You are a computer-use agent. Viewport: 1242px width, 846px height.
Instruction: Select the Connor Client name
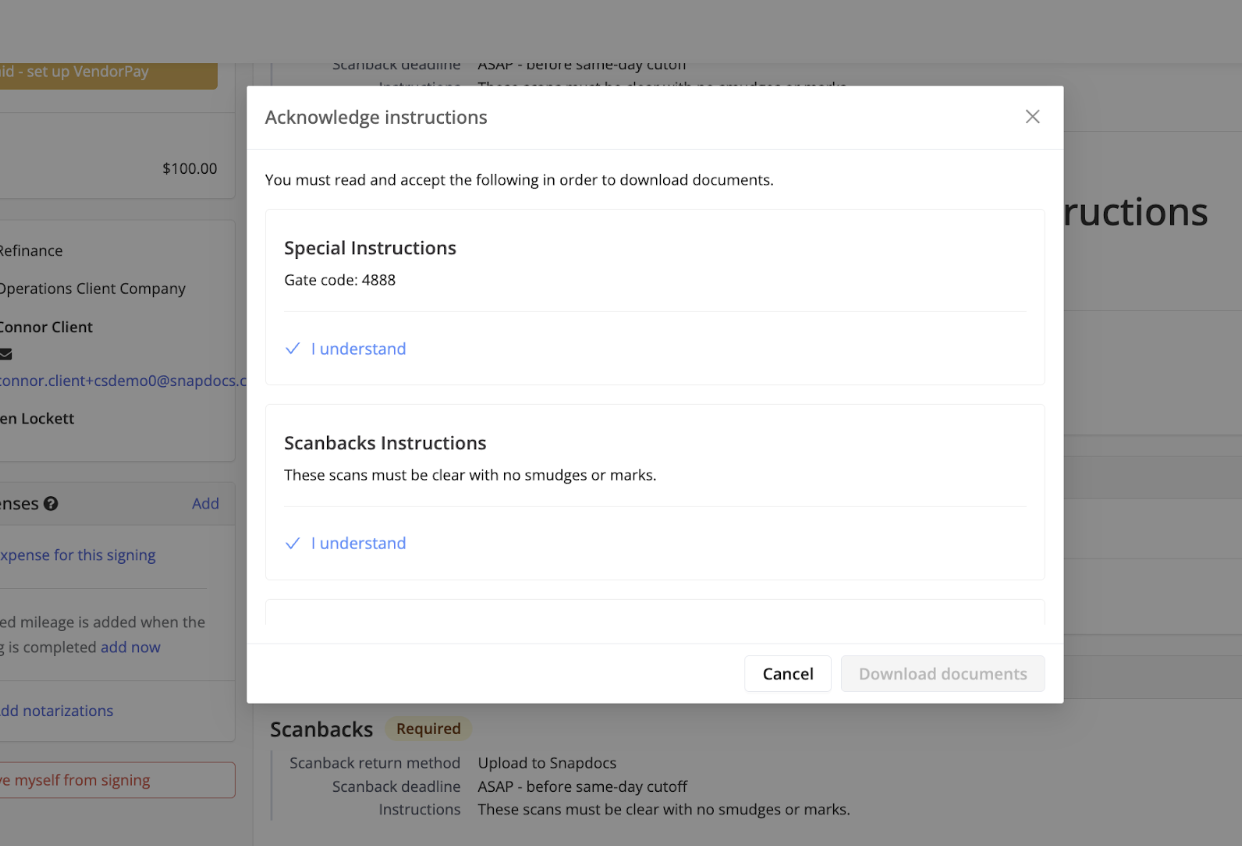tap(46, 326)
